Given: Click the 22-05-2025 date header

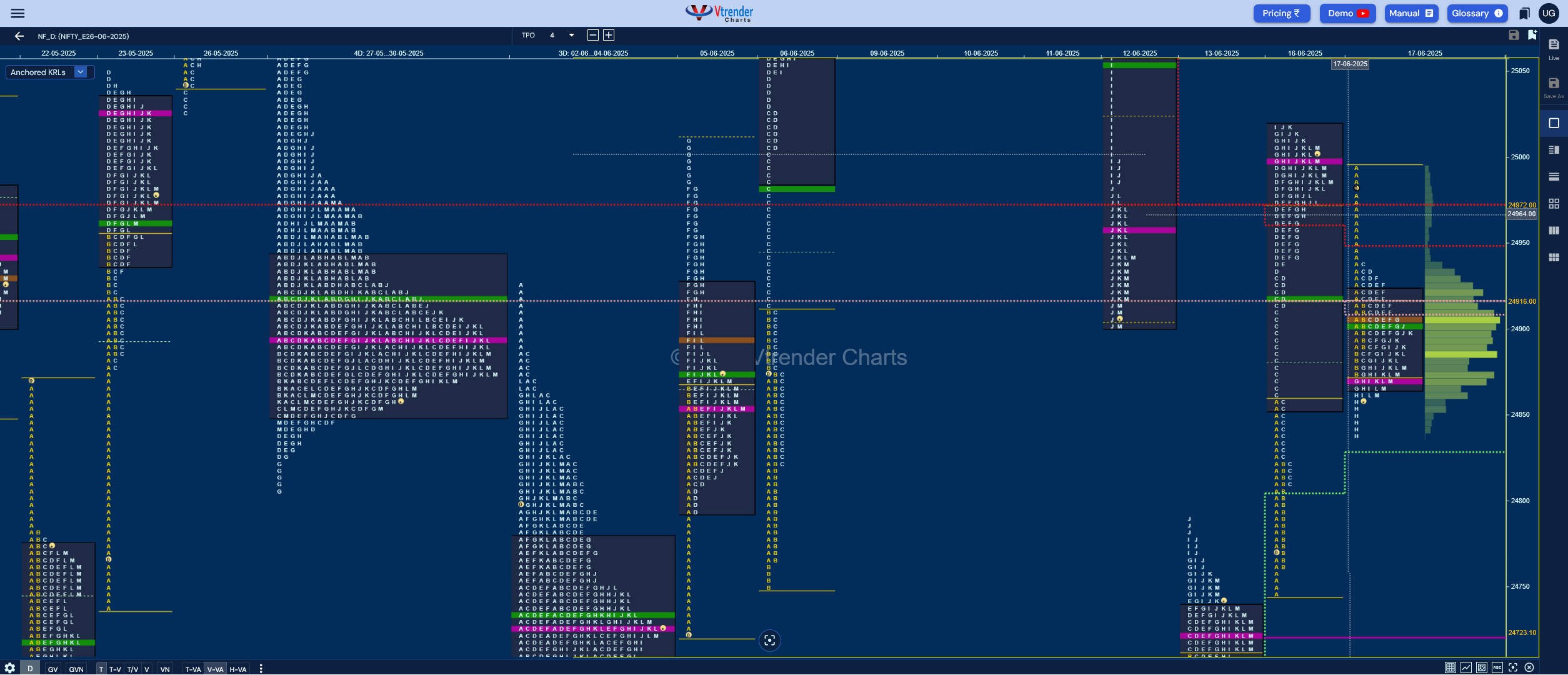Looking at the screenshot, I should pyautogui.click(x=59, y=53).
